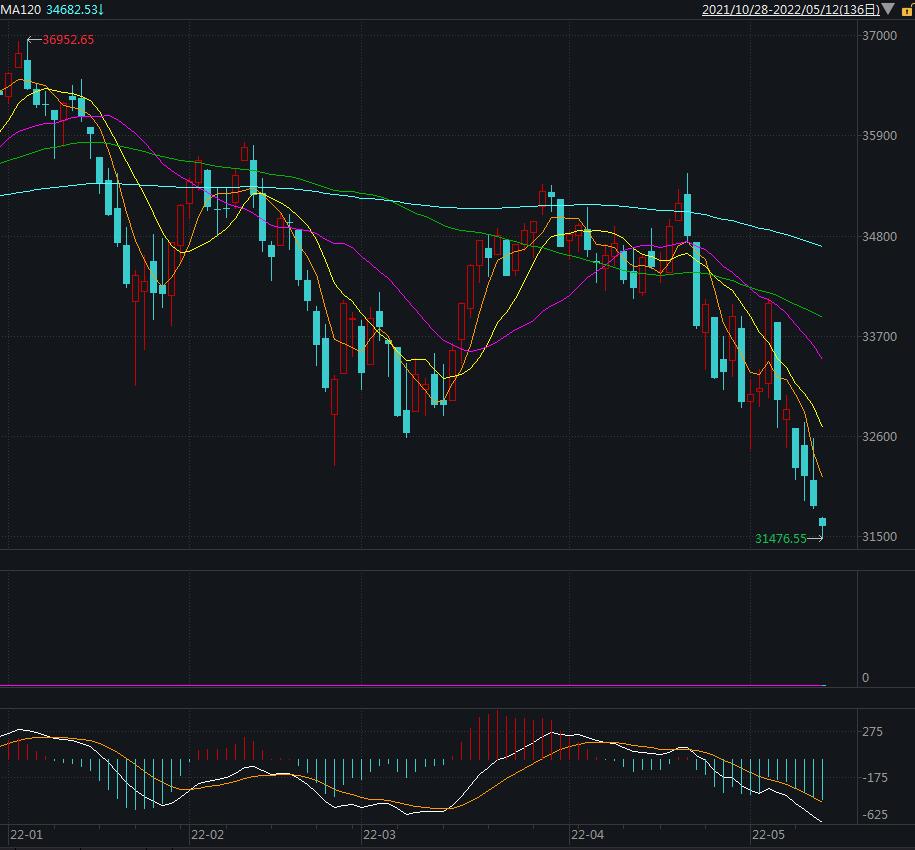
Task: Click the high price label 36952.65
Action: tap(68, 40)
